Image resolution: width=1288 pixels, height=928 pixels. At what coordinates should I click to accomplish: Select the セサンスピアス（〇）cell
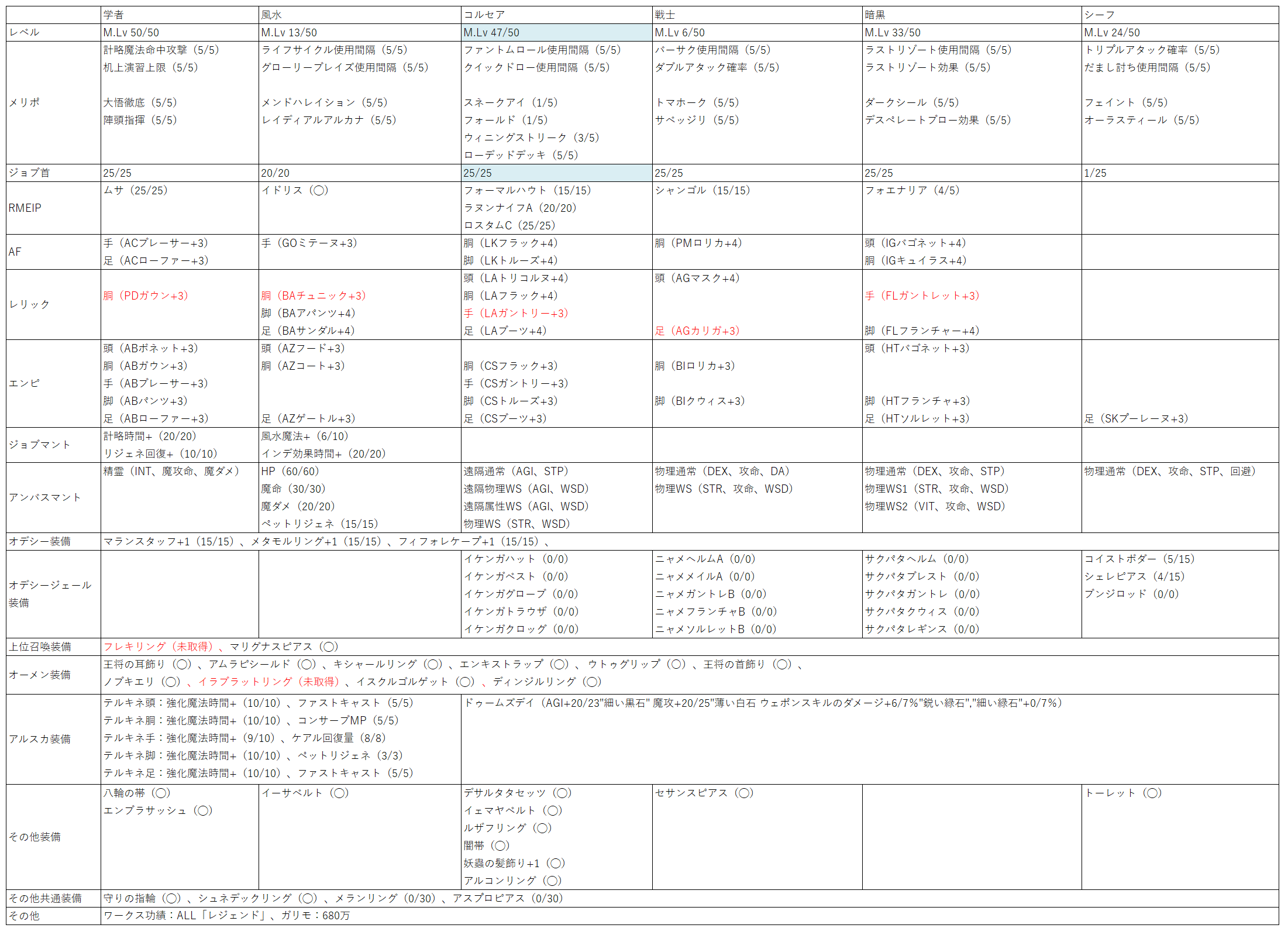(704, 793)
